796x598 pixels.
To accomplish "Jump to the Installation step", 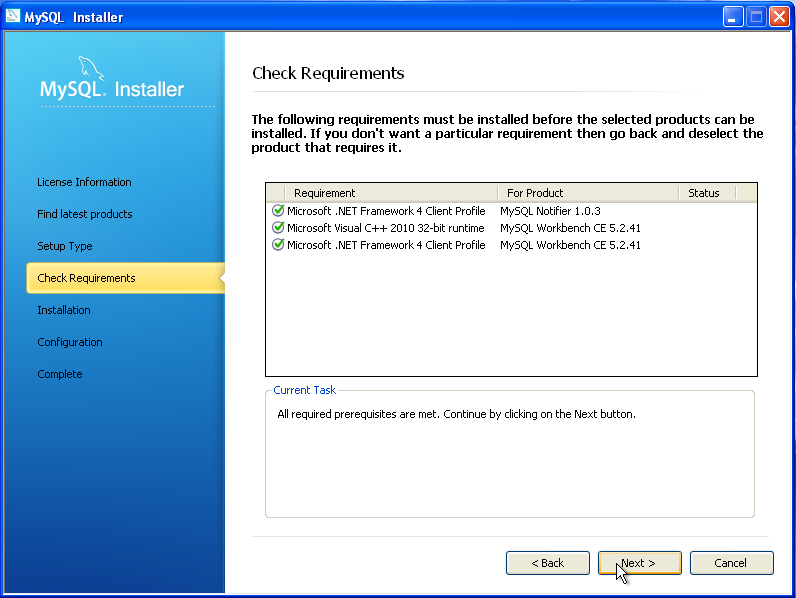I will pyautogui.click(x=64, y=310).
